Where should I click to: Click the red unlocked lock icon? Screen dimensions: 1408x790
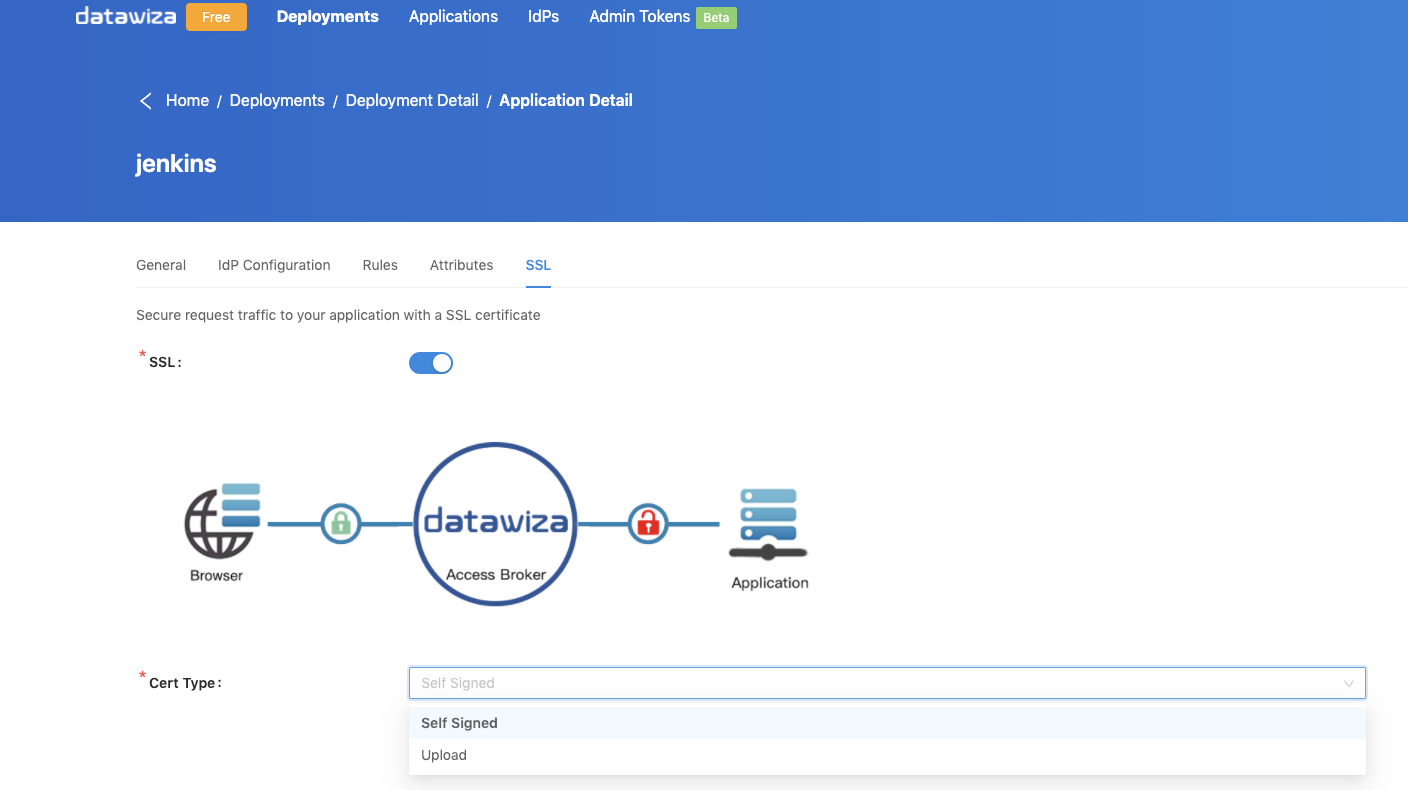click(648, 523)
